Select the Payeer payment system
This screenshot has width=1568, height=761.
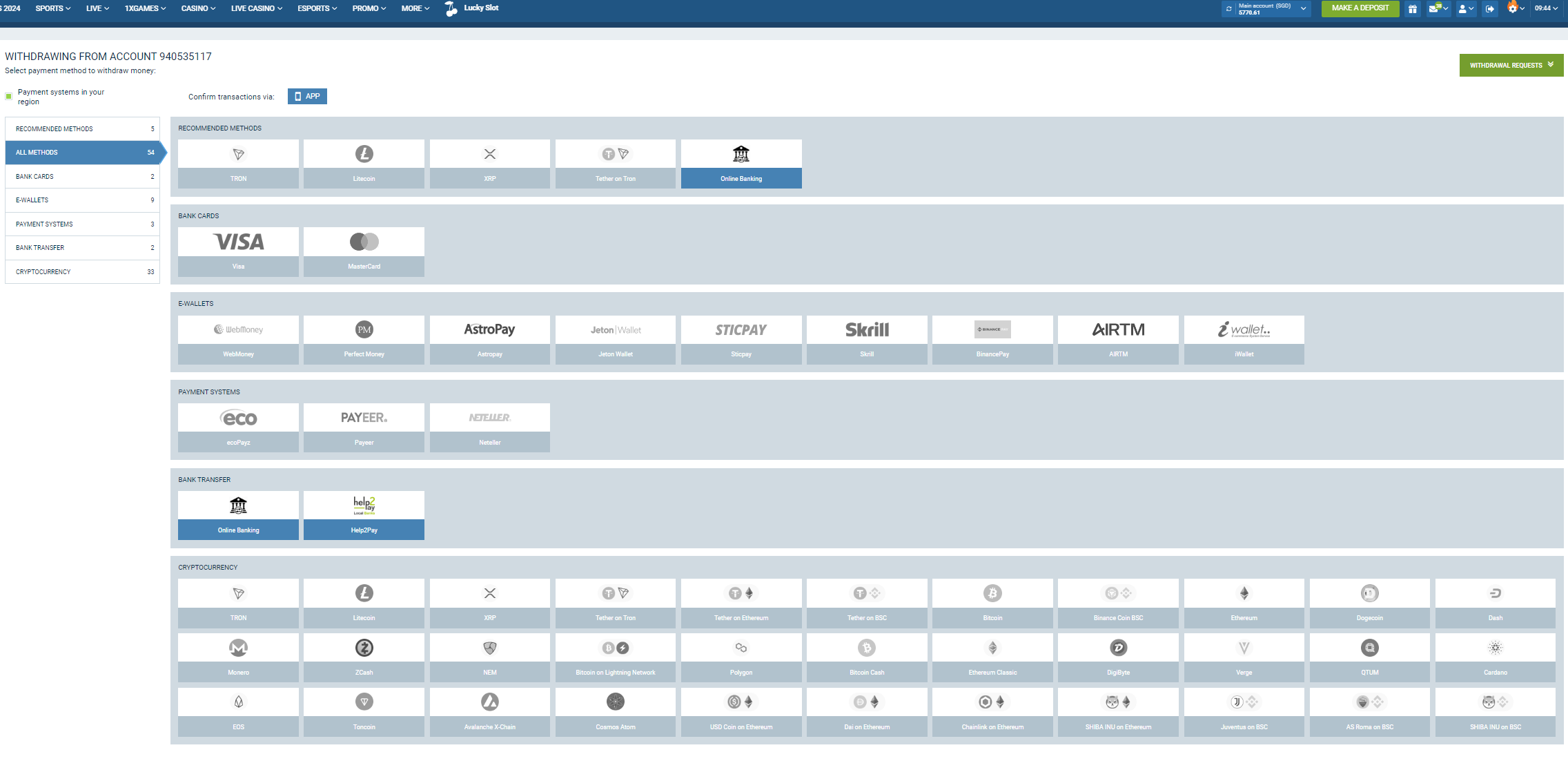(x=364, y=428)
